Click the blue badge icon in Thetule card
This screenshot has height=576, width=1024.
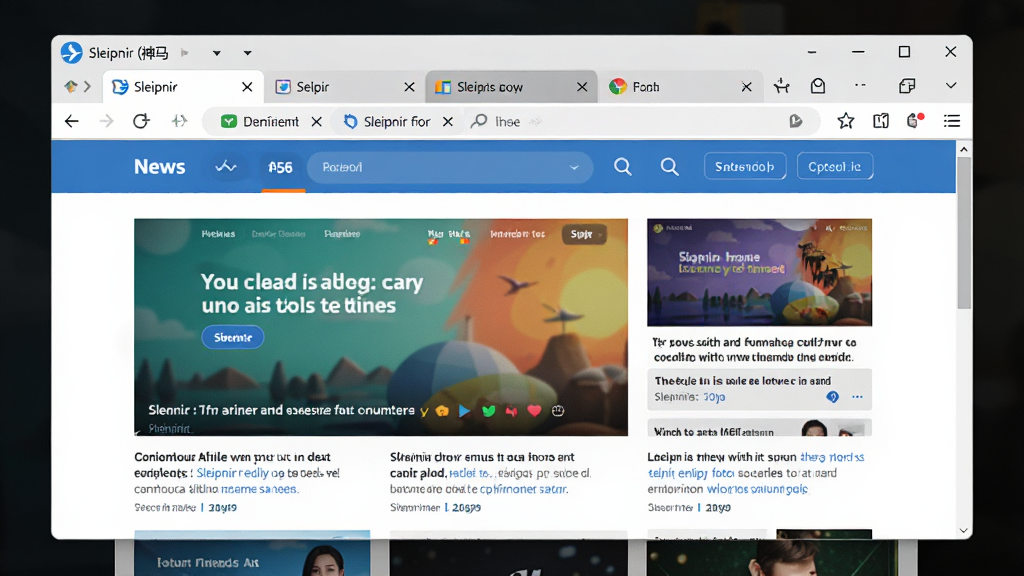833,396
